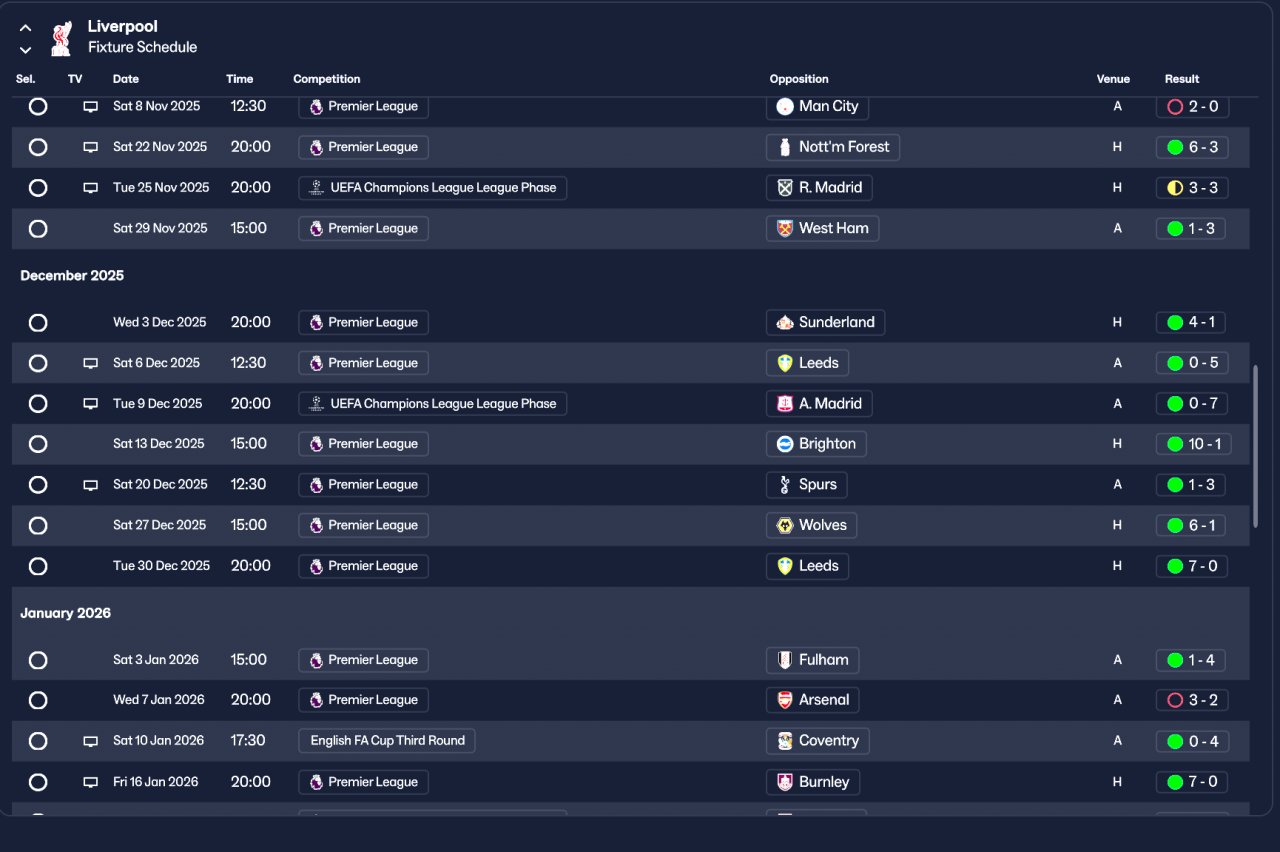
Task: Click the TV icon for Coventry fixture
Action: click(90, 741)
